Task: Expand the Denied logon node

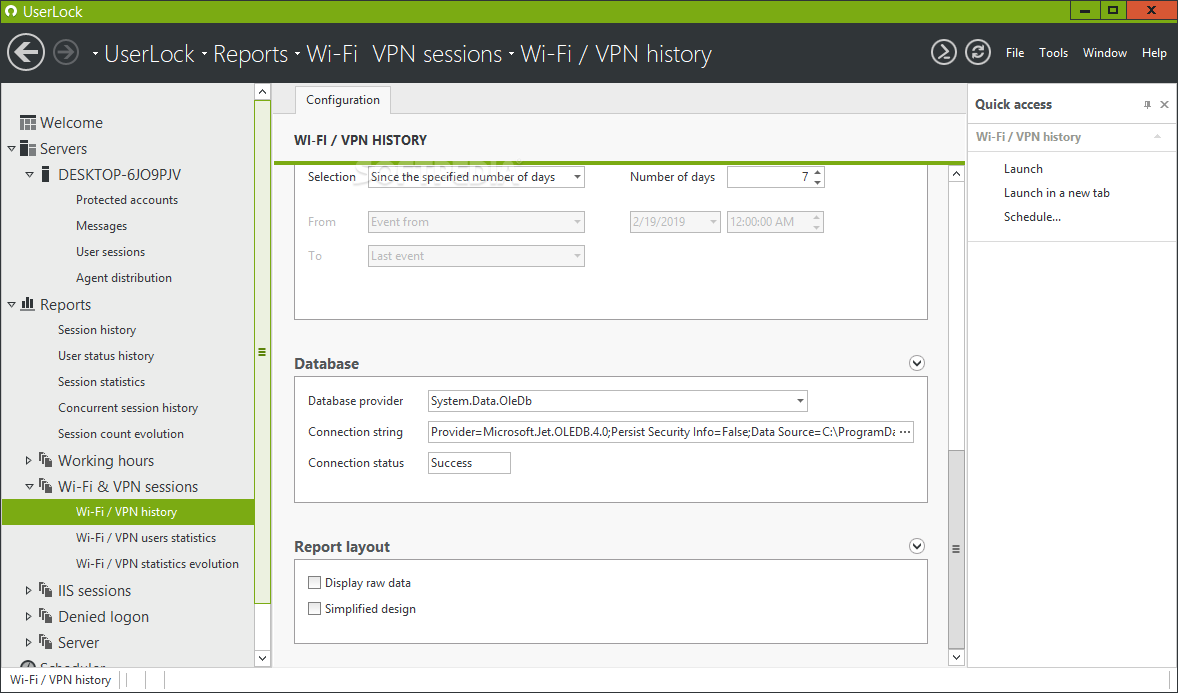Action: click(x=29, y=616)
